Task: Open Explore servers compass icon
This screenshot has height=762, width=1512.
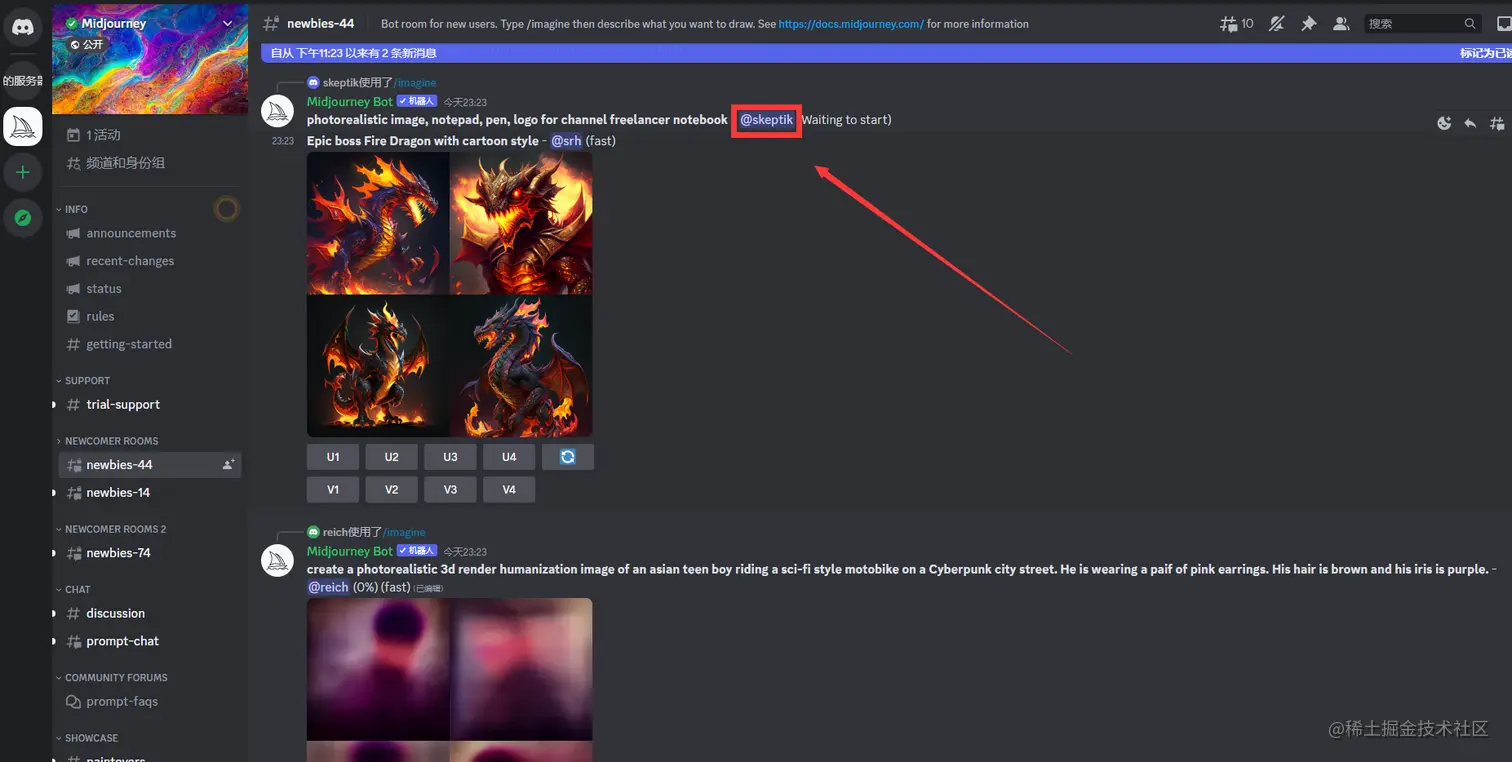Action: (22, 218)
